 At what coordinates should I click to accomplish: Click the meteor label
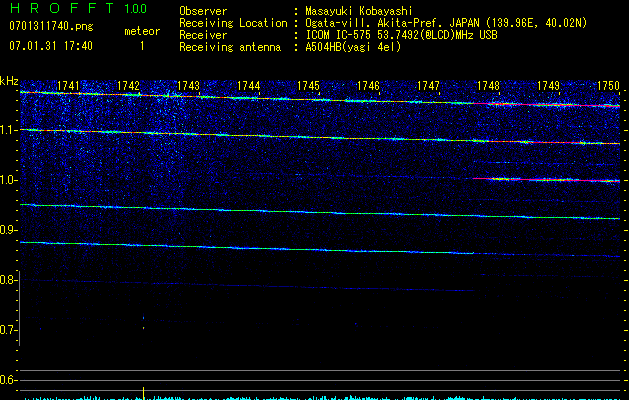(x=142, y=31)
